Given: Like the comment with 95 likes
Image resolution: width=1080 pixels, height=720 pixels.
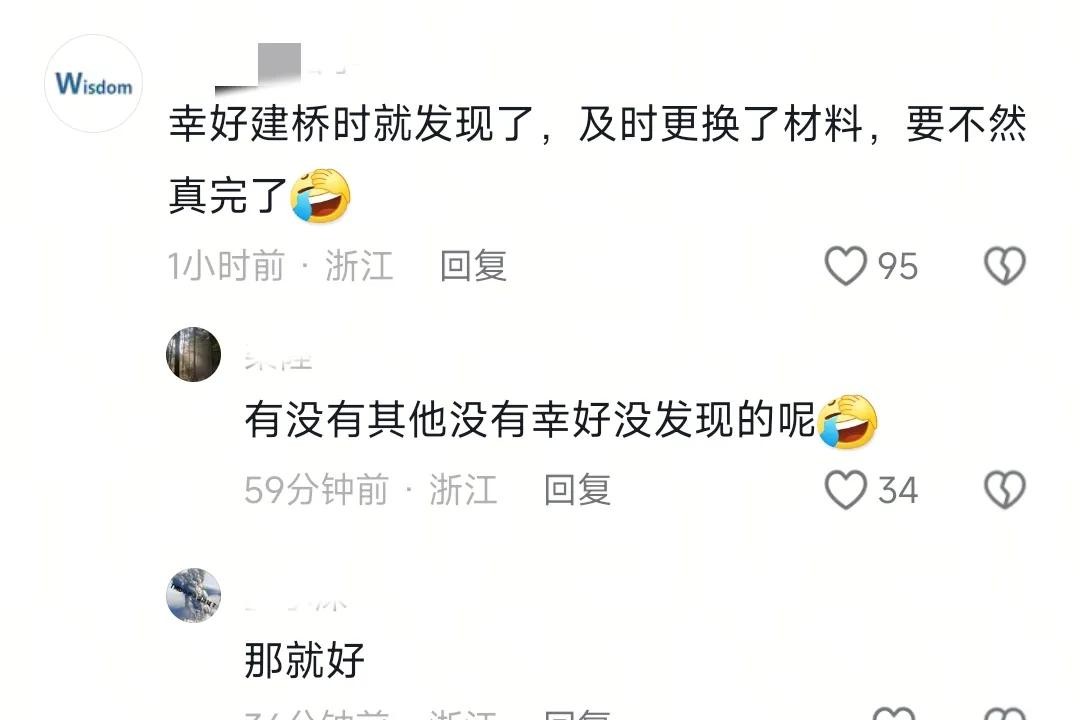Looking at the screenshot, I should (x=845, y=266).
